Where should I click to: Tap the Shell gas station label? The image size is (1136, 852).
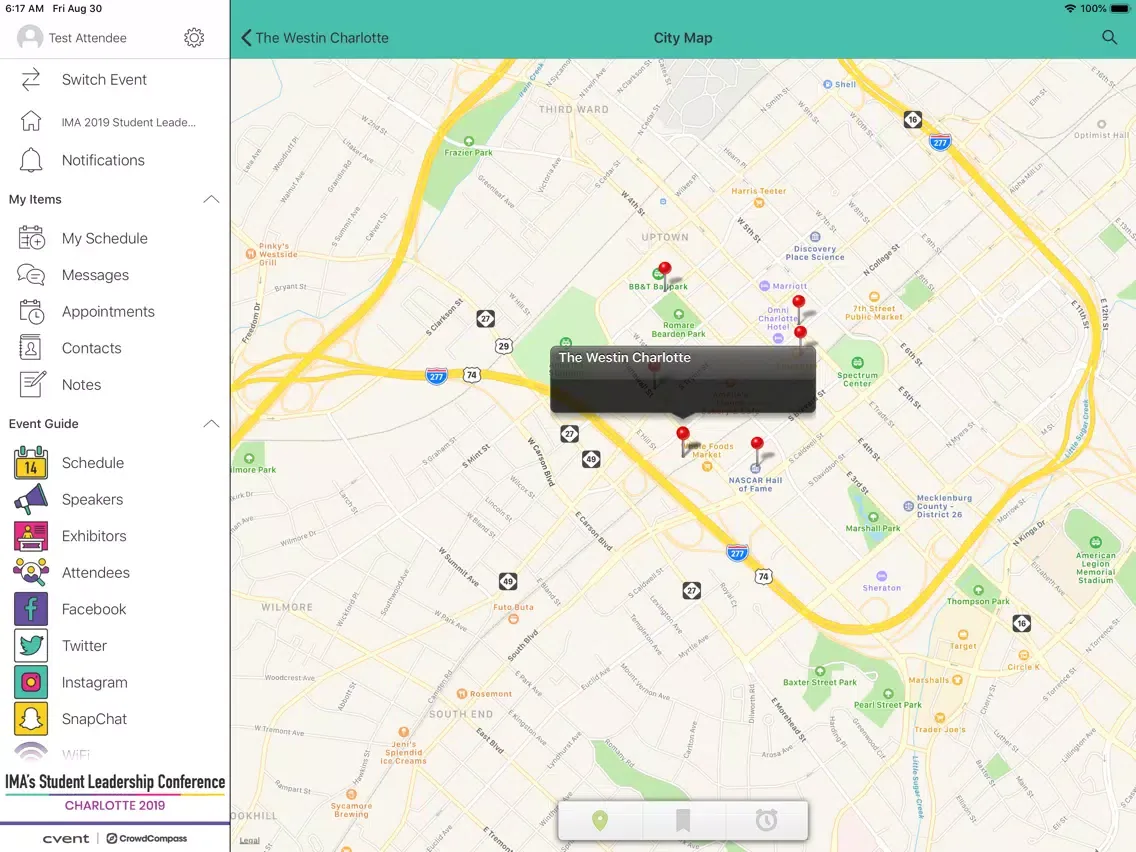[845, 84]
